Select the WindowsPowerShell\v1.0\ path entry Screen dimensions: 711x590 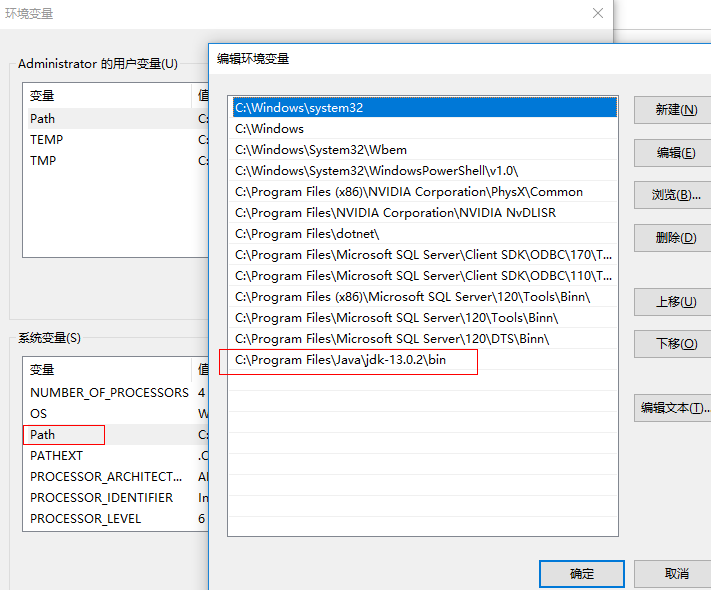424,171
